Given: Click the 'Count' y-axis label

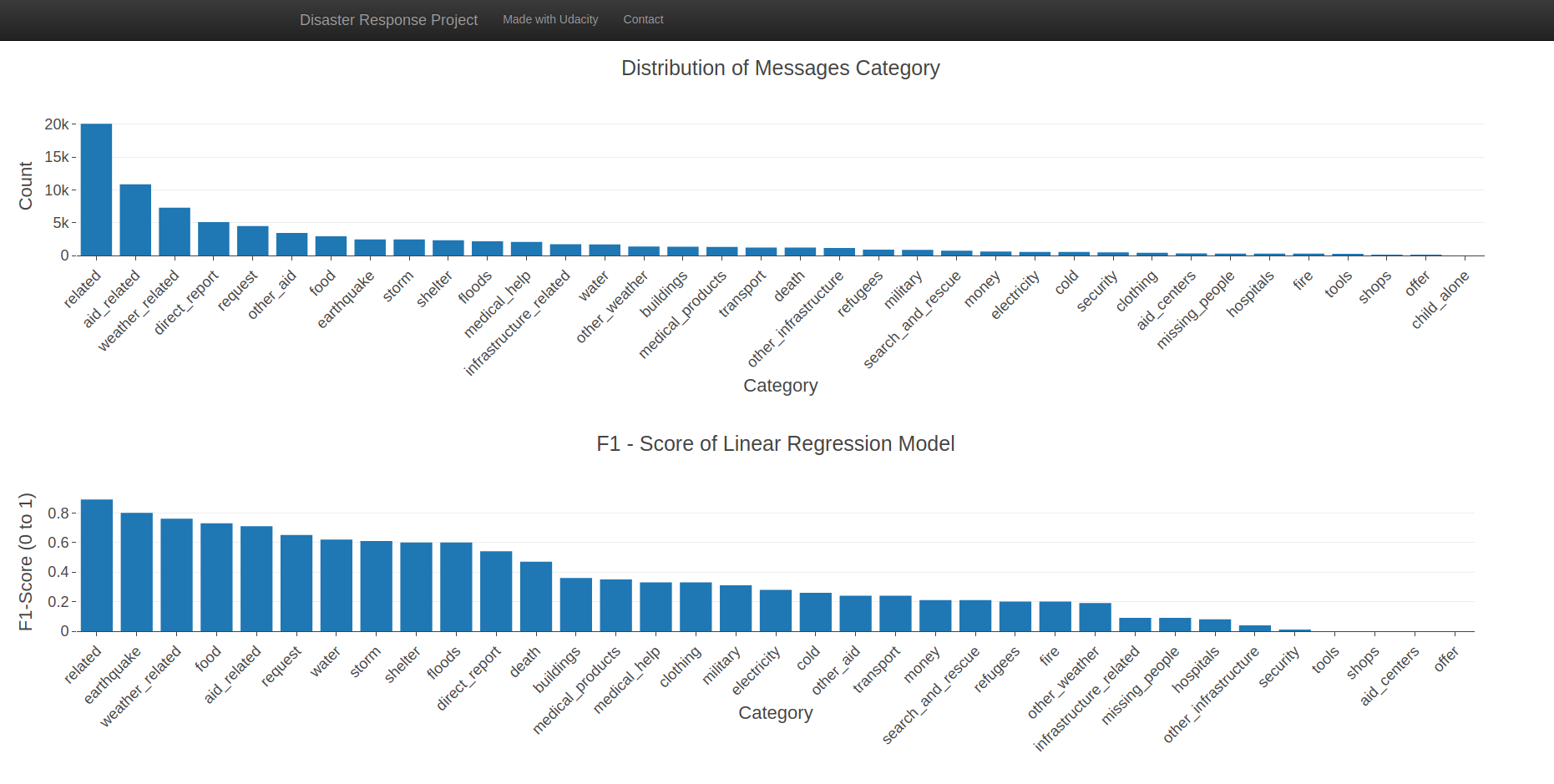Looking at the screenshot, I should [26, 186].
